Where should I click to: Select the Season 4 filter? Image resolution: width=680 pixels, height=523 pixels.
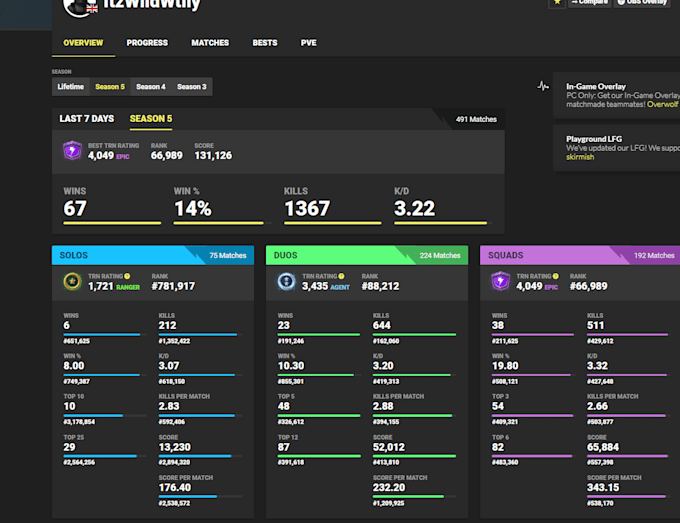coord(150,87)
